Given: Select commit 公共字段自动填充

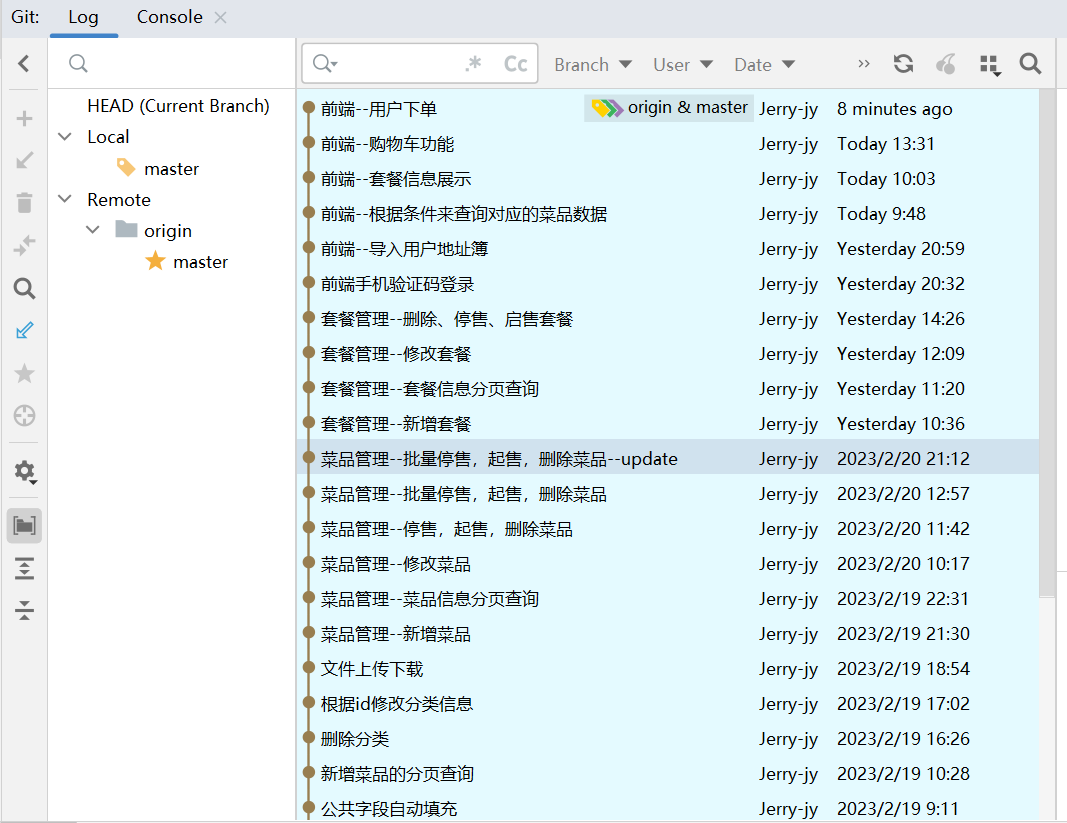Looking at the screenshot, I should coord(668,809).
